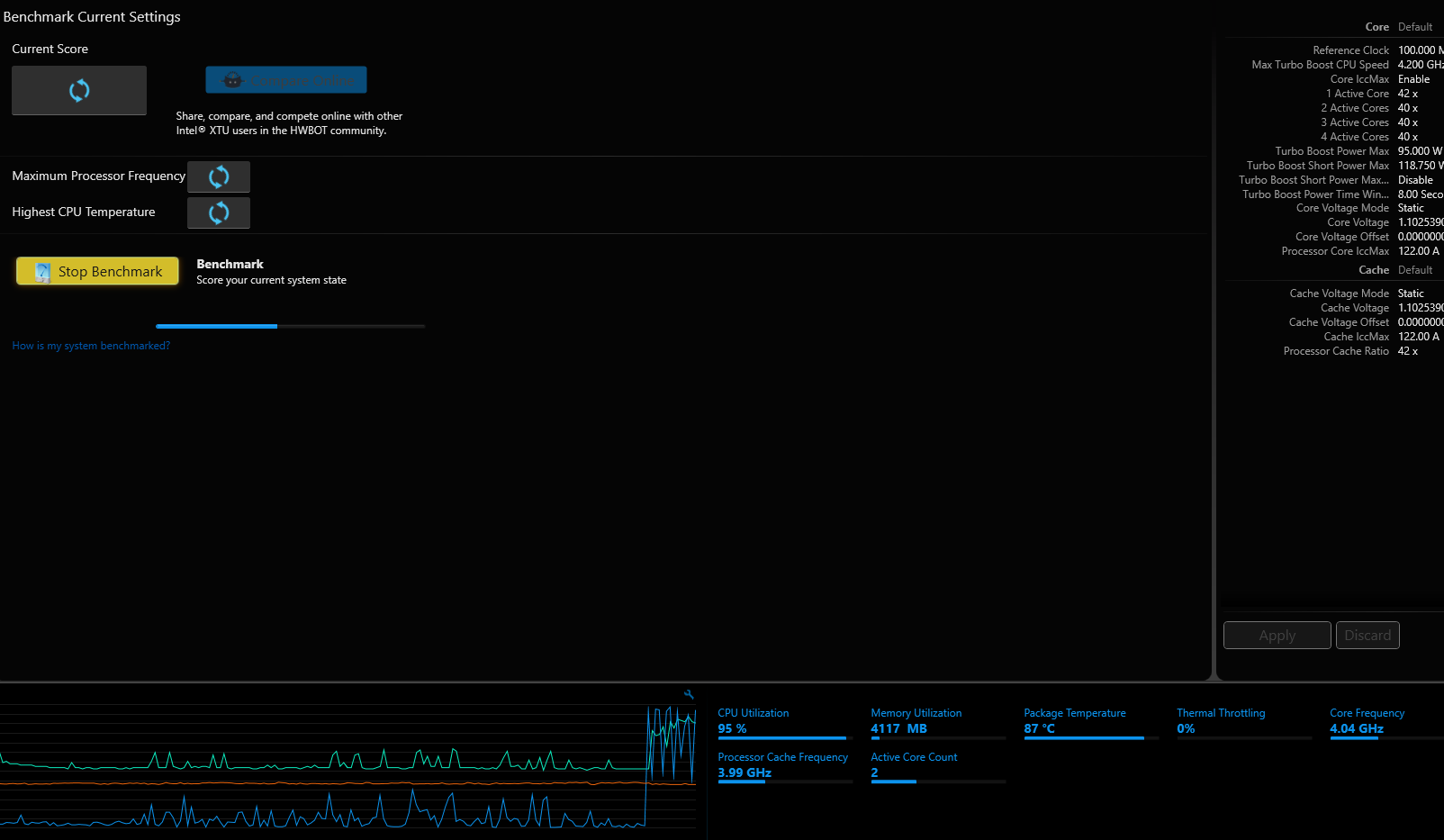Click the Discard button
This screenshot has width=1444, height=840.
(1367, 635)
